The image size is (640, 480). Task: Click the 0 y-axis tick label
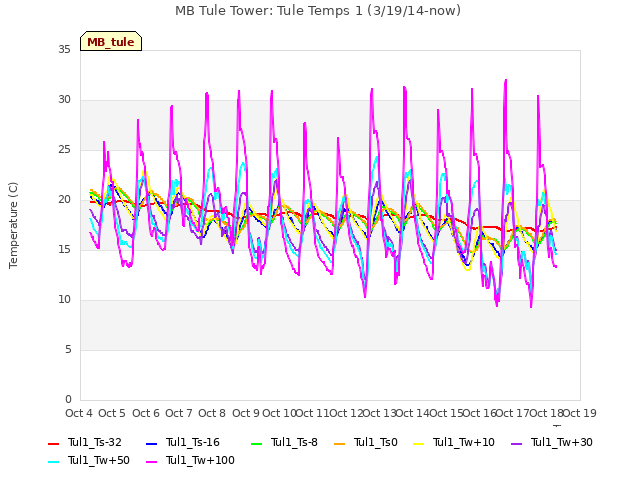pyautogui.click(x=68, y=400)
